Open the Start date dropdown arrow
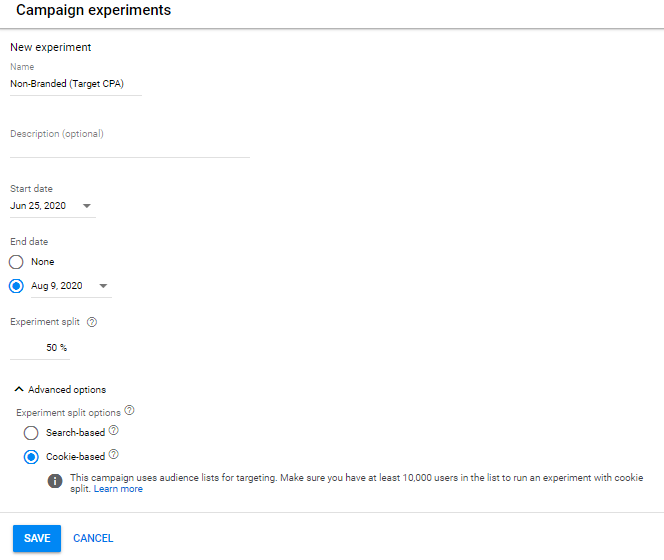The height and width of the screenshot is (560, 664). (x=87, y=206)
